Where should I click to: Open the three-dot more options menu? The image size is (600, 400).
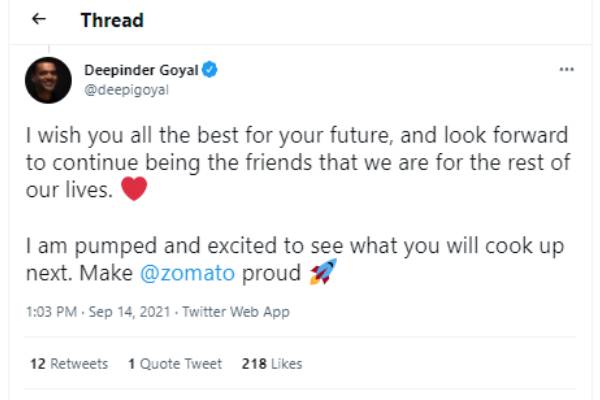pyautogui.click(x=566, y=70)
